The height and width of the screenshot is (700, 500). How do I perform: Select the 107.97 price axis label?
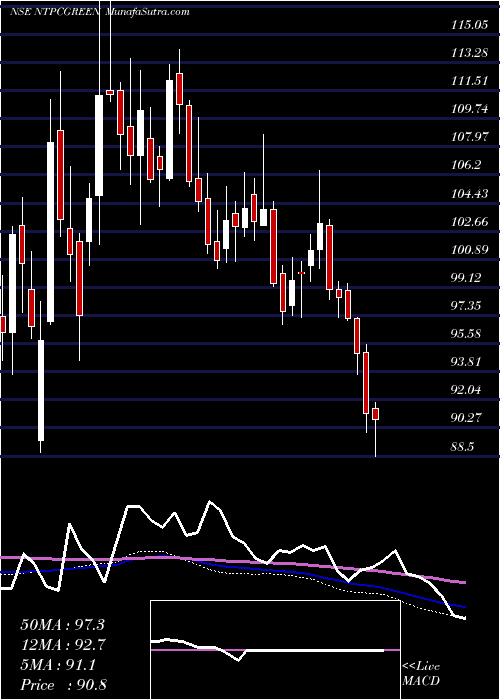469,138
